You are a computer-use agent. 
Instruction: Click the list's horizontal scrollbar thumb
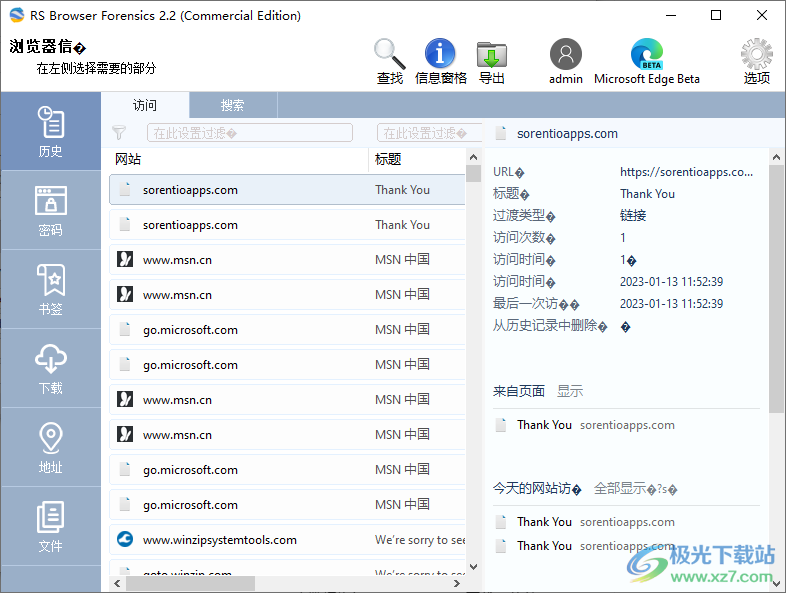click(190, 583)
